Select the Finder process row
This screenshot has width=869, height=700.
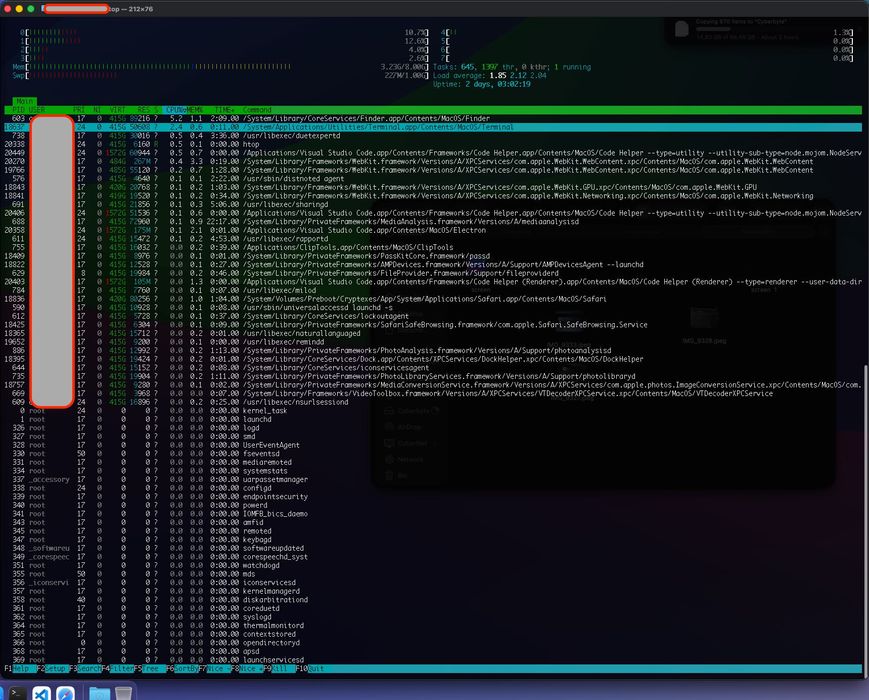point(433,119)
